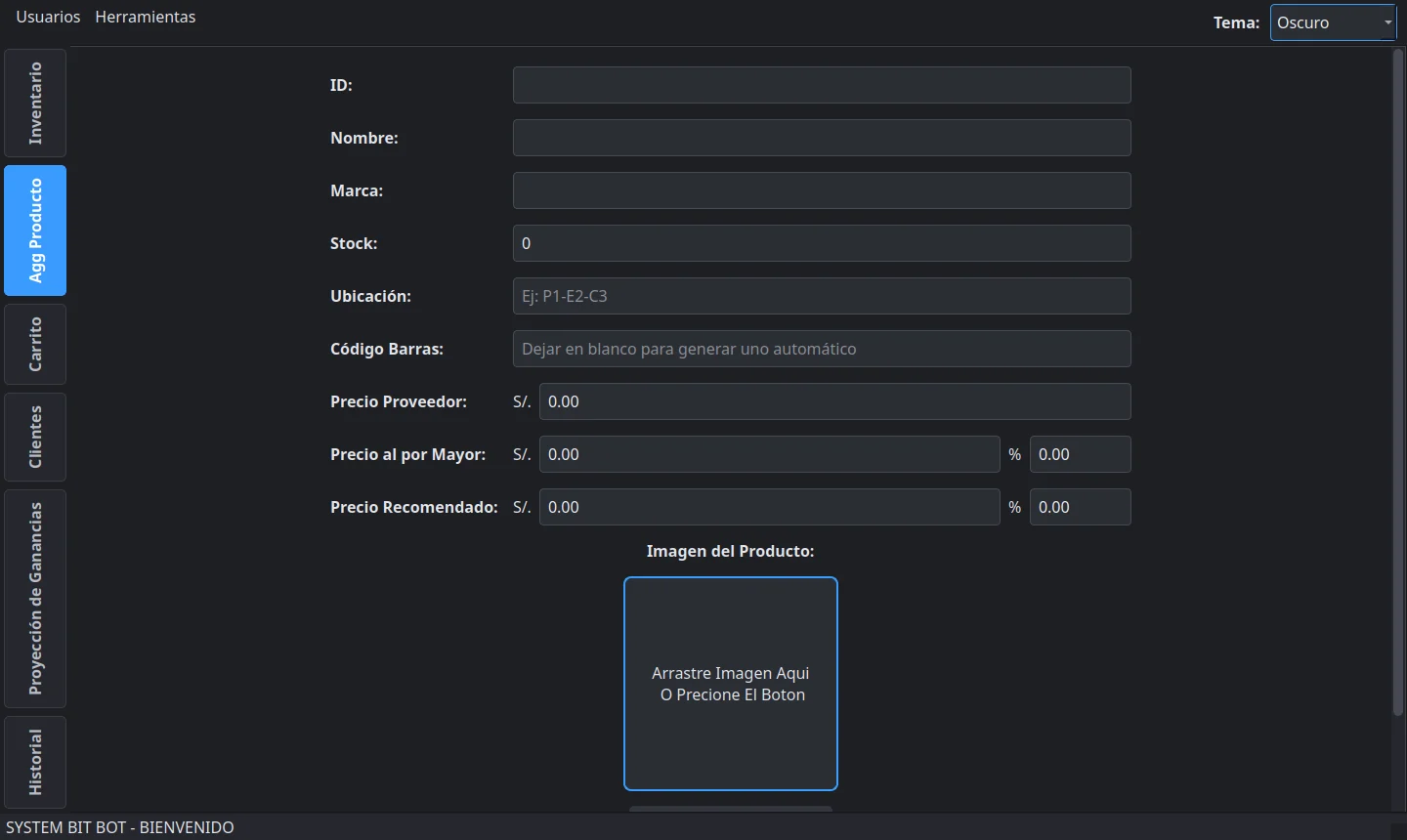Click the "Tema:" label
This screenshot has width=1407, height=840.
[1237, 22]
